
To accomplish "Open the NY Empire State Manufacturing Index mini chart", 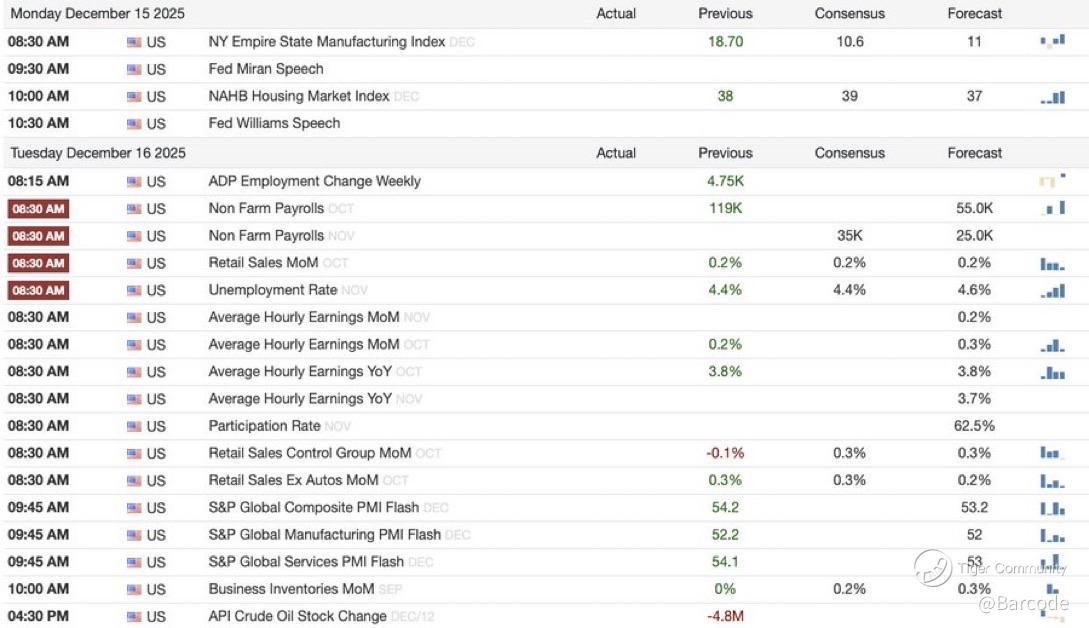I will click(1052, 42).
